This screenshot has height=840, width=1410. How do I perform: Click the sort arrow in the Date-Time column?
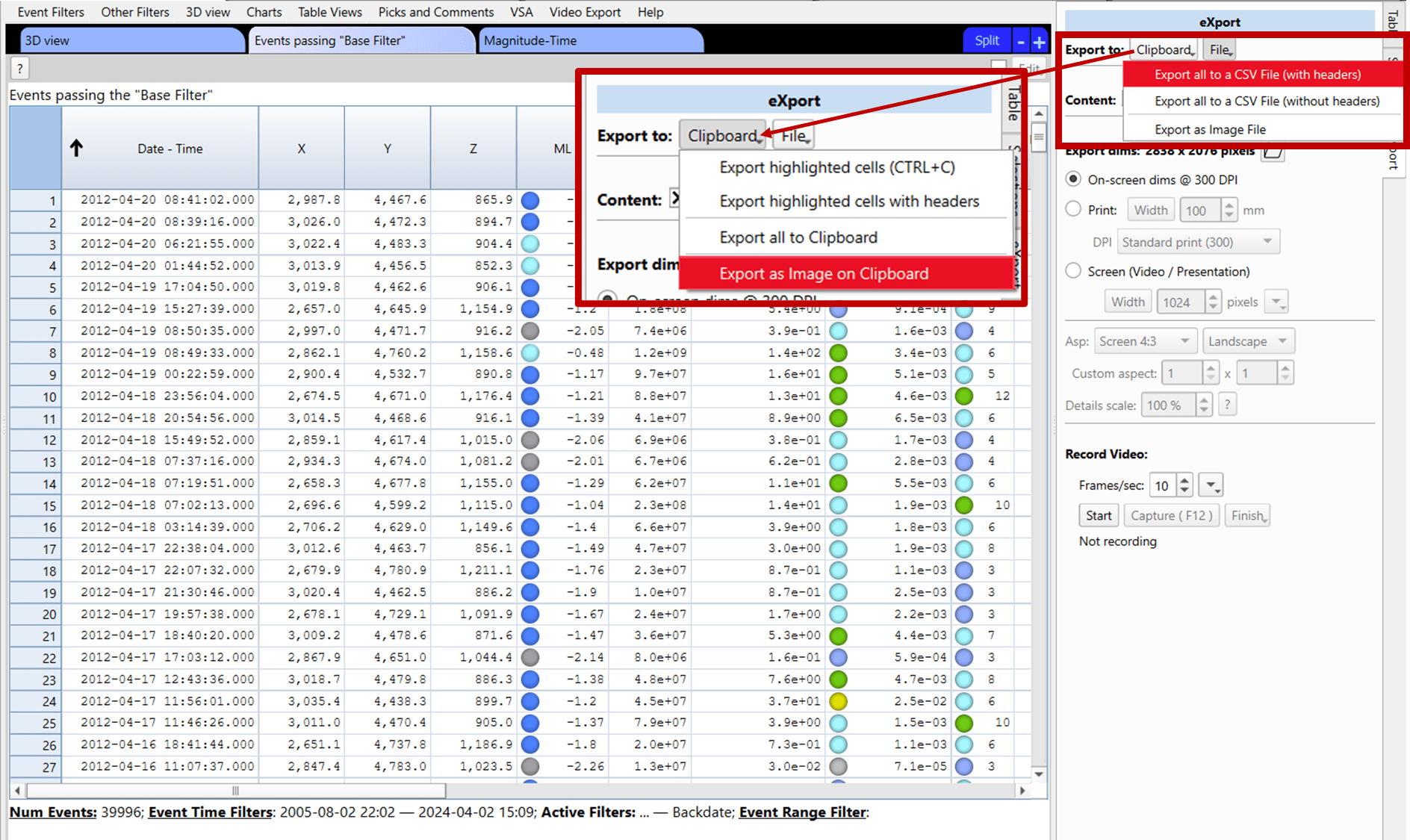76,148
